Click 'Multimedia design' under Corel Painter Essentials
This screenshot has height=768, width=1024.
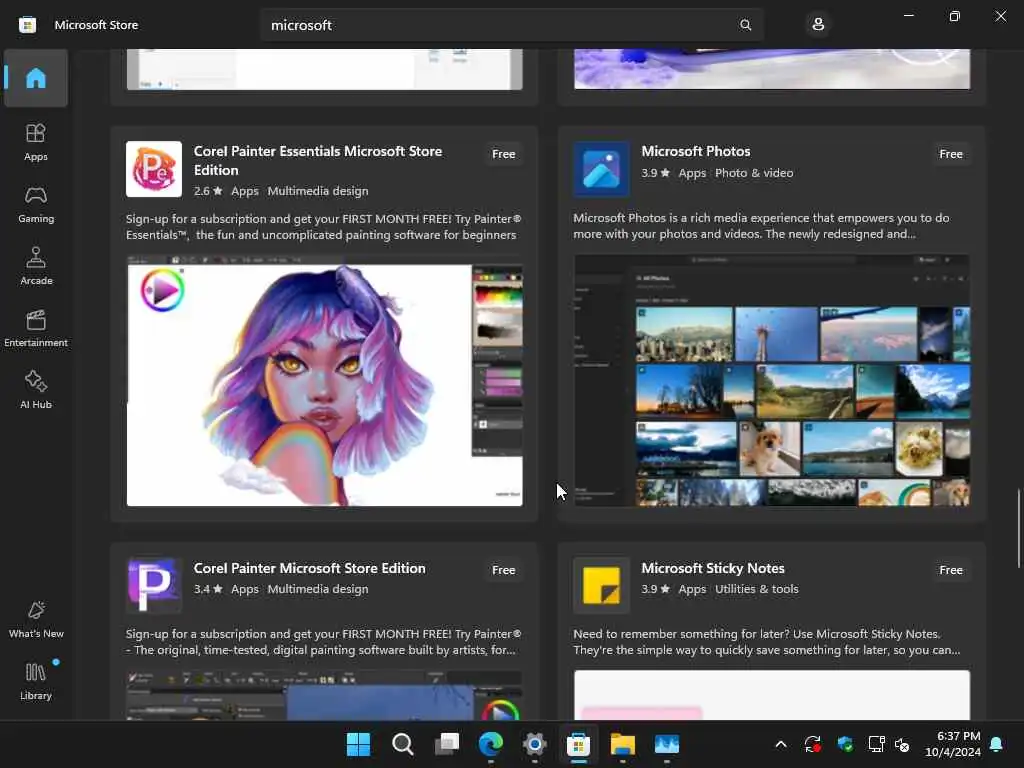[318, 191]
